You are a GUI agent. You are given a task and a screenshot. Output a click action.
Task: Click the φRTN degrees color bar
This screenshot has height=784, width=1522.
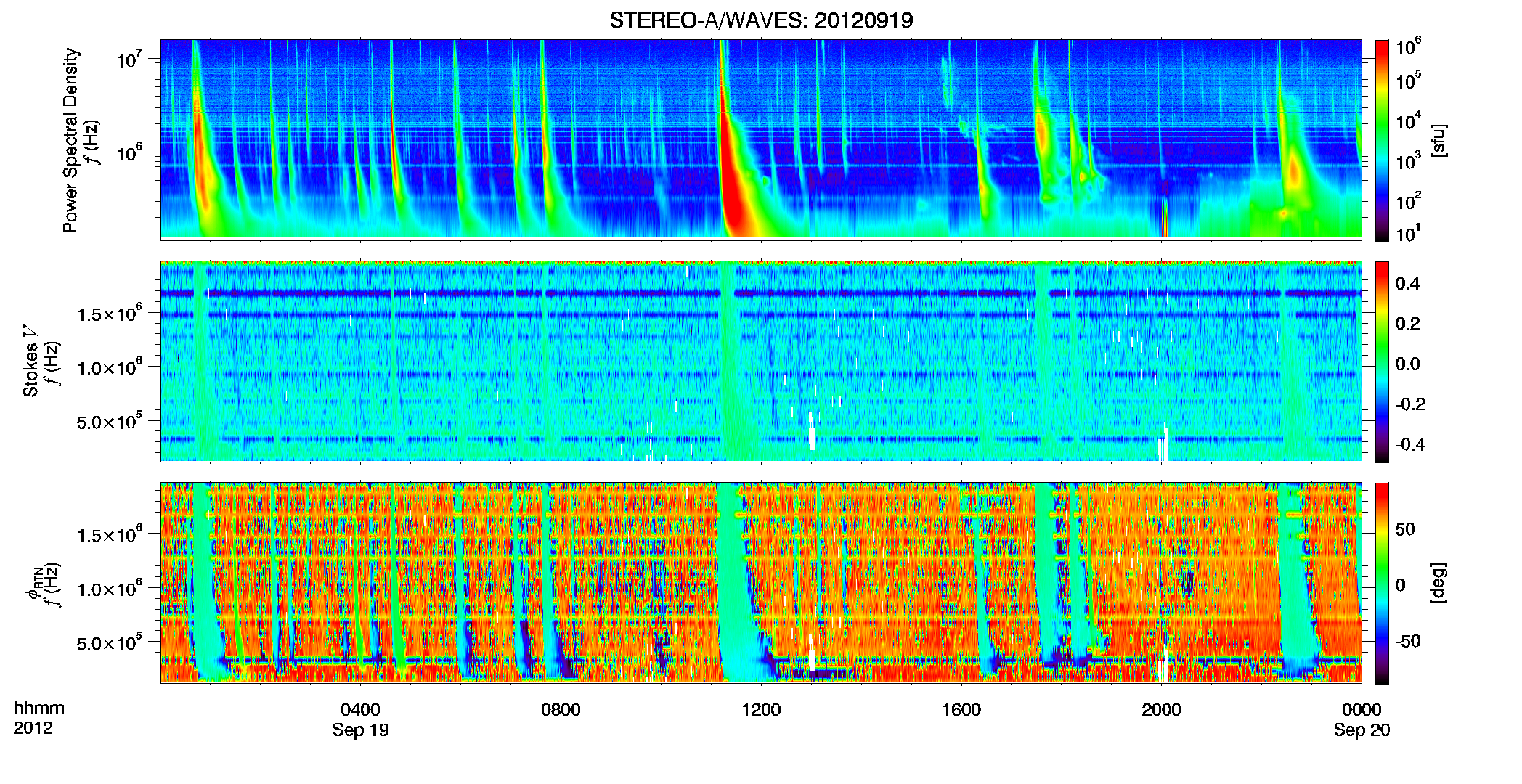pos(1382,583)
